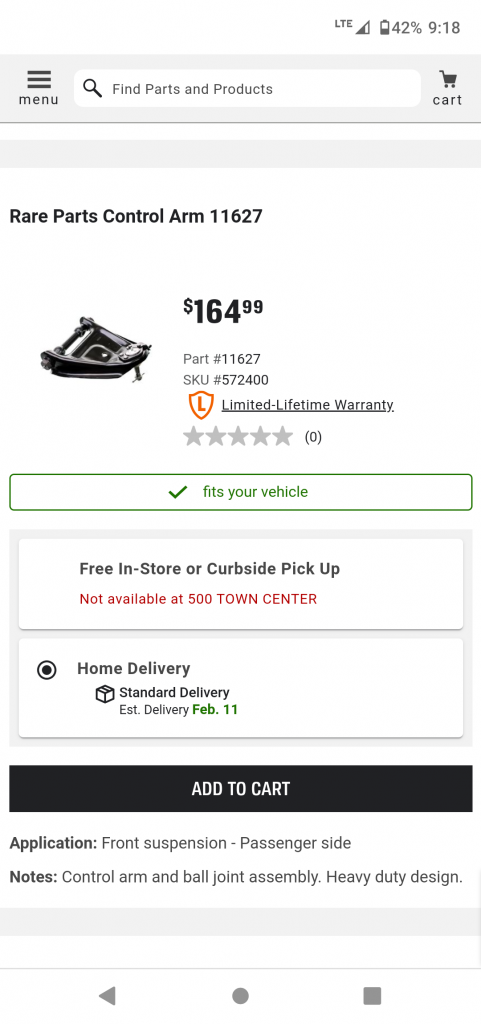This screenshot has width=481, height=1024.
Task: Open the Limited-Lifetime Warranty link
Action: click(x=307, y=405)
